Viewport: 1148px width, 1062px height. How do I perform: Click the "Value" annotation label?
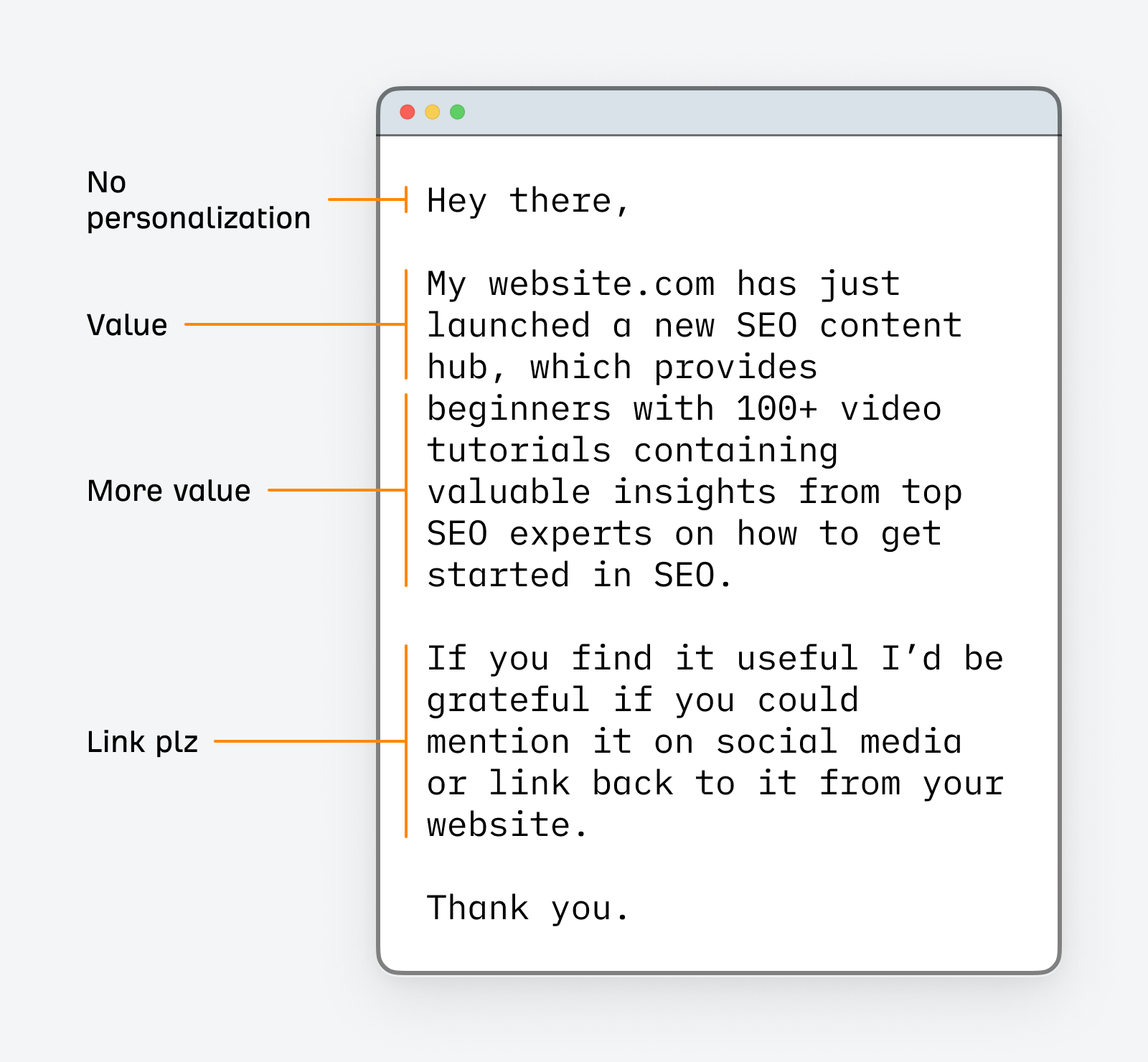127,325
